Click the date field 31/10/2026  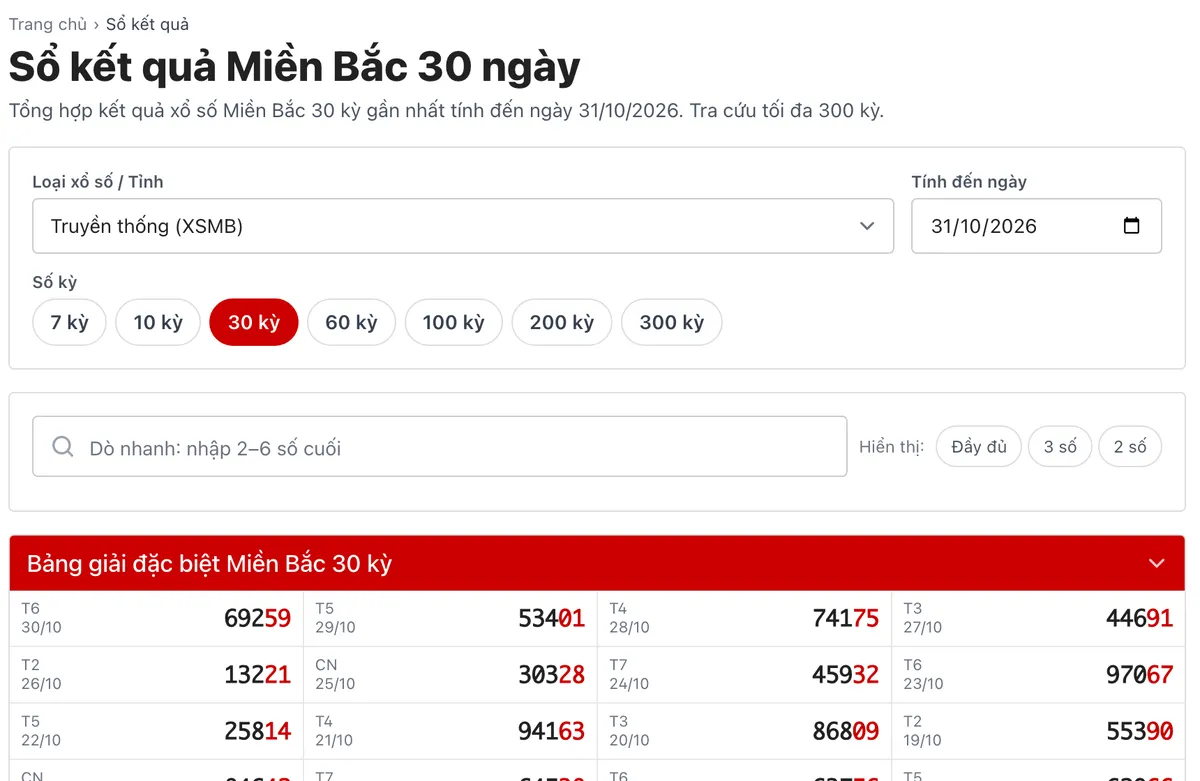tap(1037, 226)
